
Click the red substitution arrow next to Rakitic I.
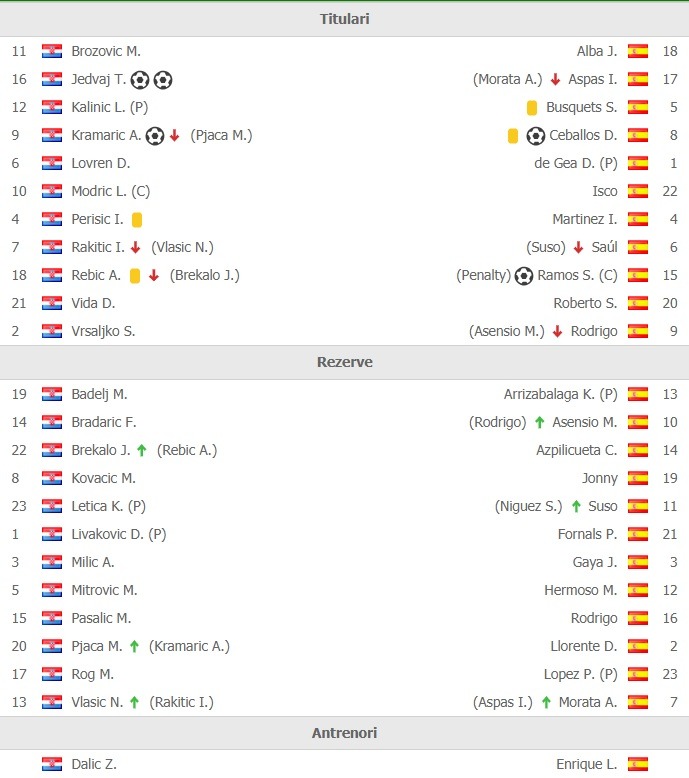coord(135,247)
